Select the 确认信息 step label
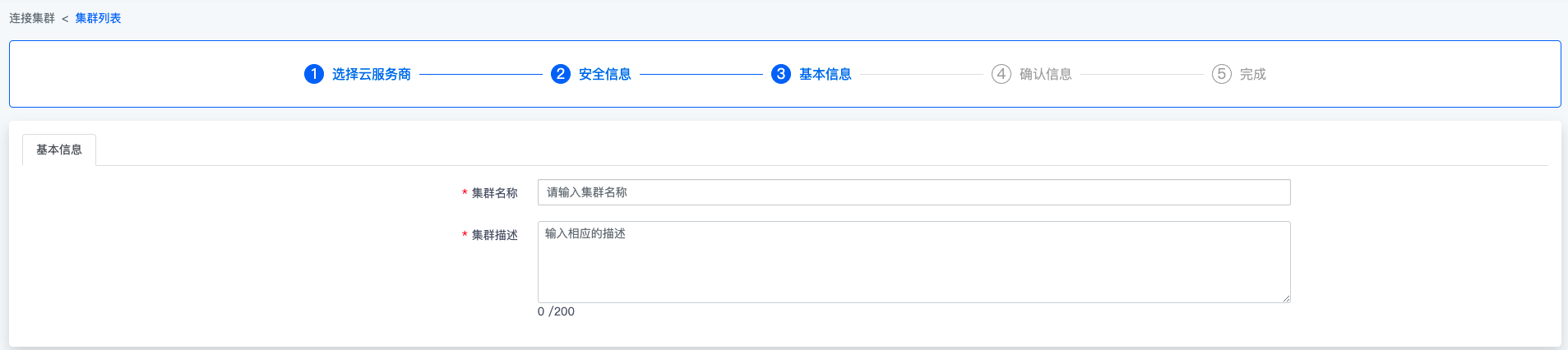The width and height of the screenshot is (1568, 350). (1046, 74)
